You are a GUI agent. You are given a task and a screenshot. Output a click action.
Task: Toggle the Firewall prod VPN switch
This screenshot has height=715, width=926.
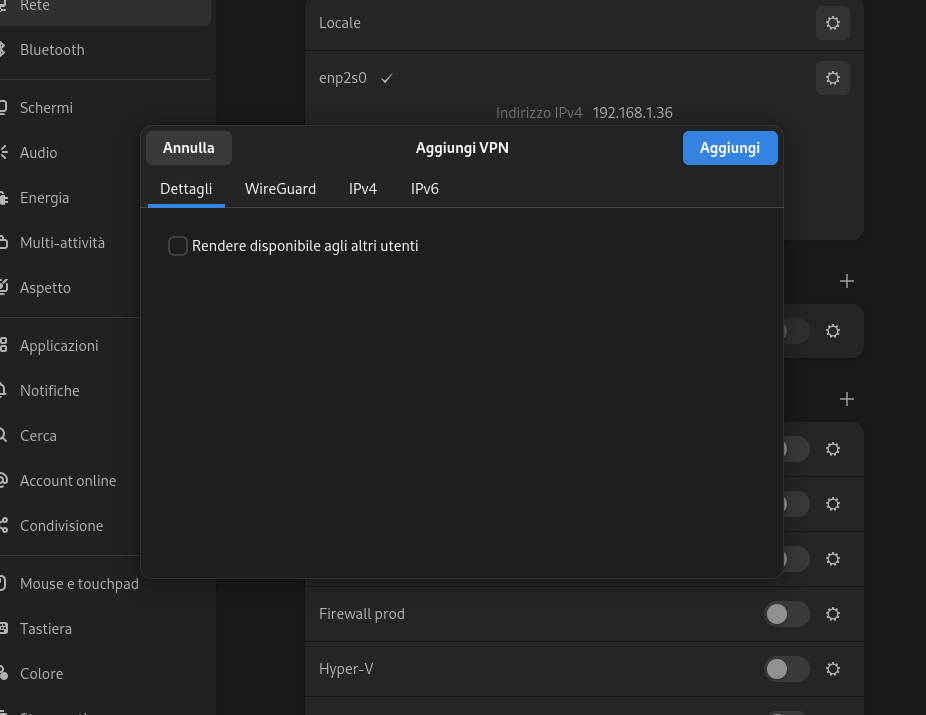tap(786, 614)
